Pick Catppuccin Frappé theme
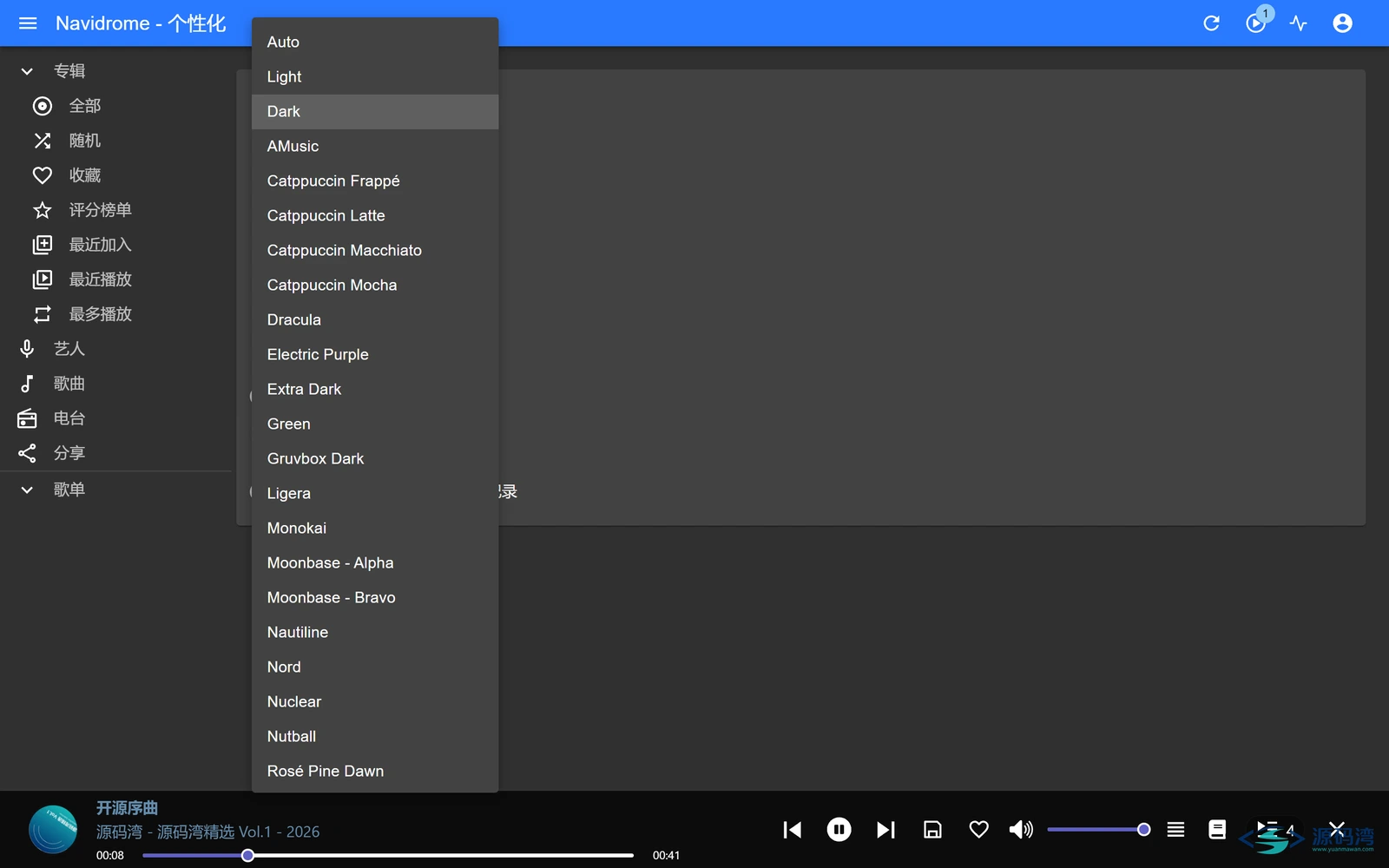This screenshot has width=1389, height=868. coord(375,181)
